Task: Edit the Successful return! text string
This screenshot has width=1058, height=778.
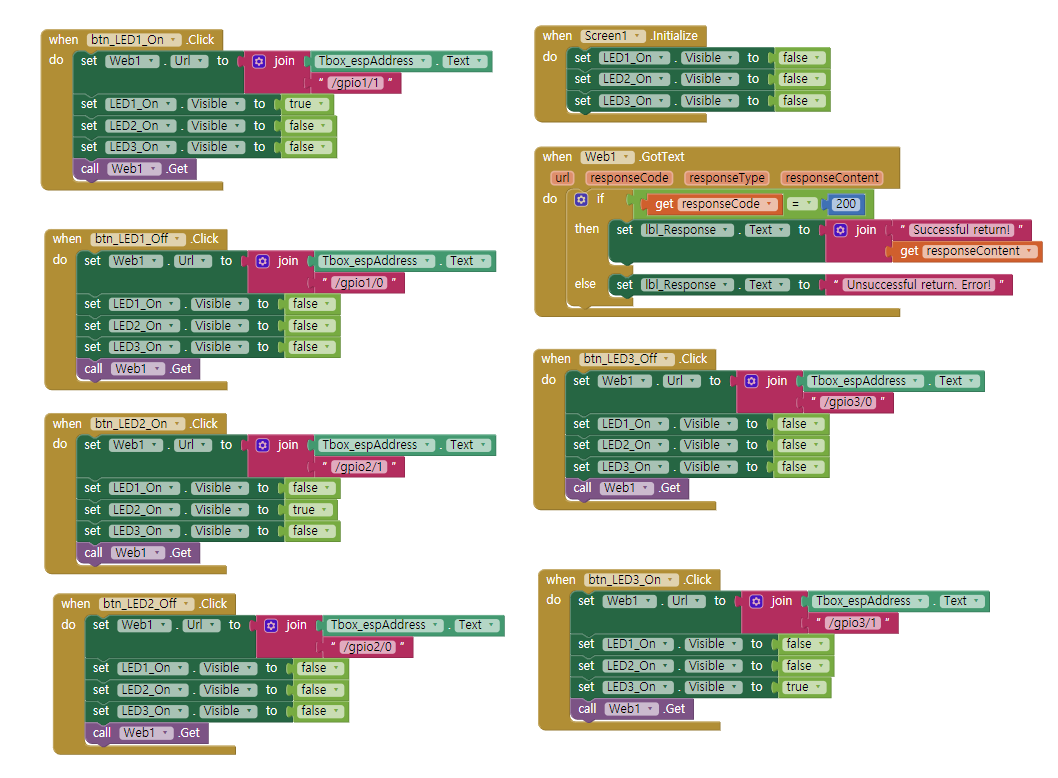Action: (x=962, y=230)
